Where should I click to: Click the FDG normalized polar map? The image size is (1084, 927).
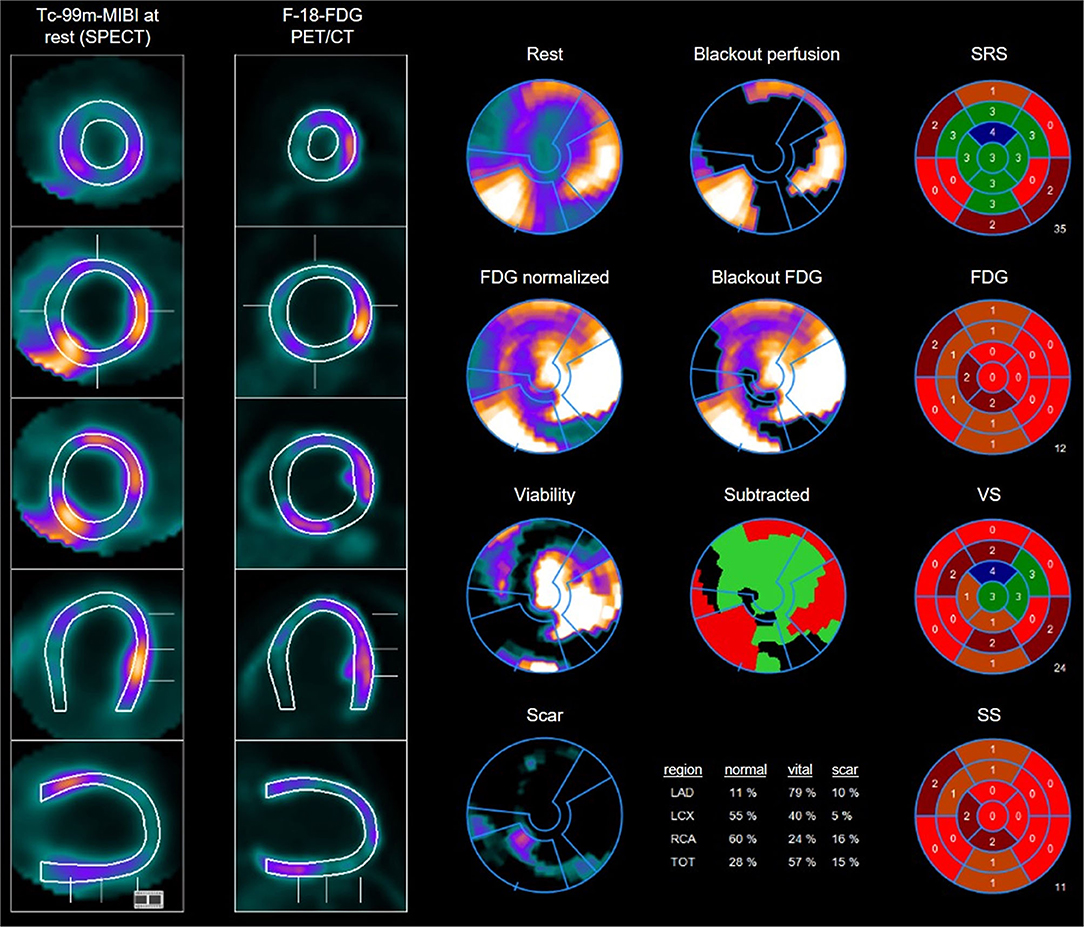point(545,377)
